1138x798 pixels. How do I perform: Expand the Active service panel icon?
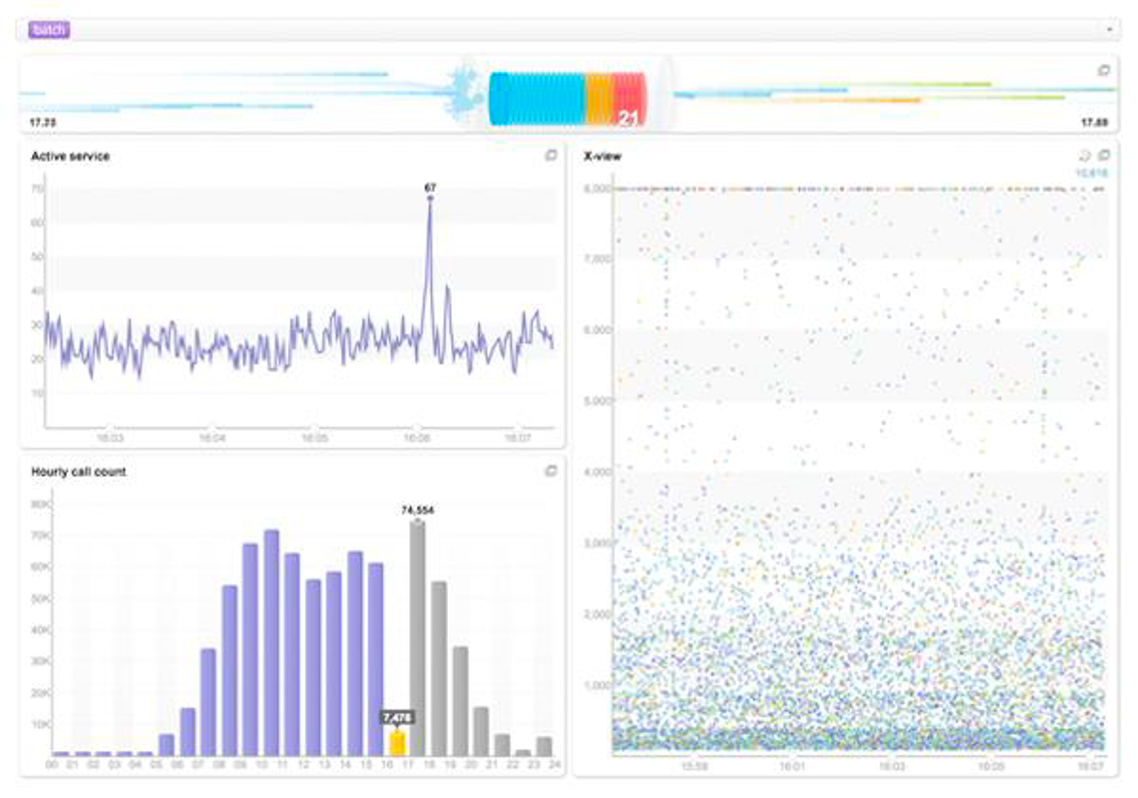[551, 155]
